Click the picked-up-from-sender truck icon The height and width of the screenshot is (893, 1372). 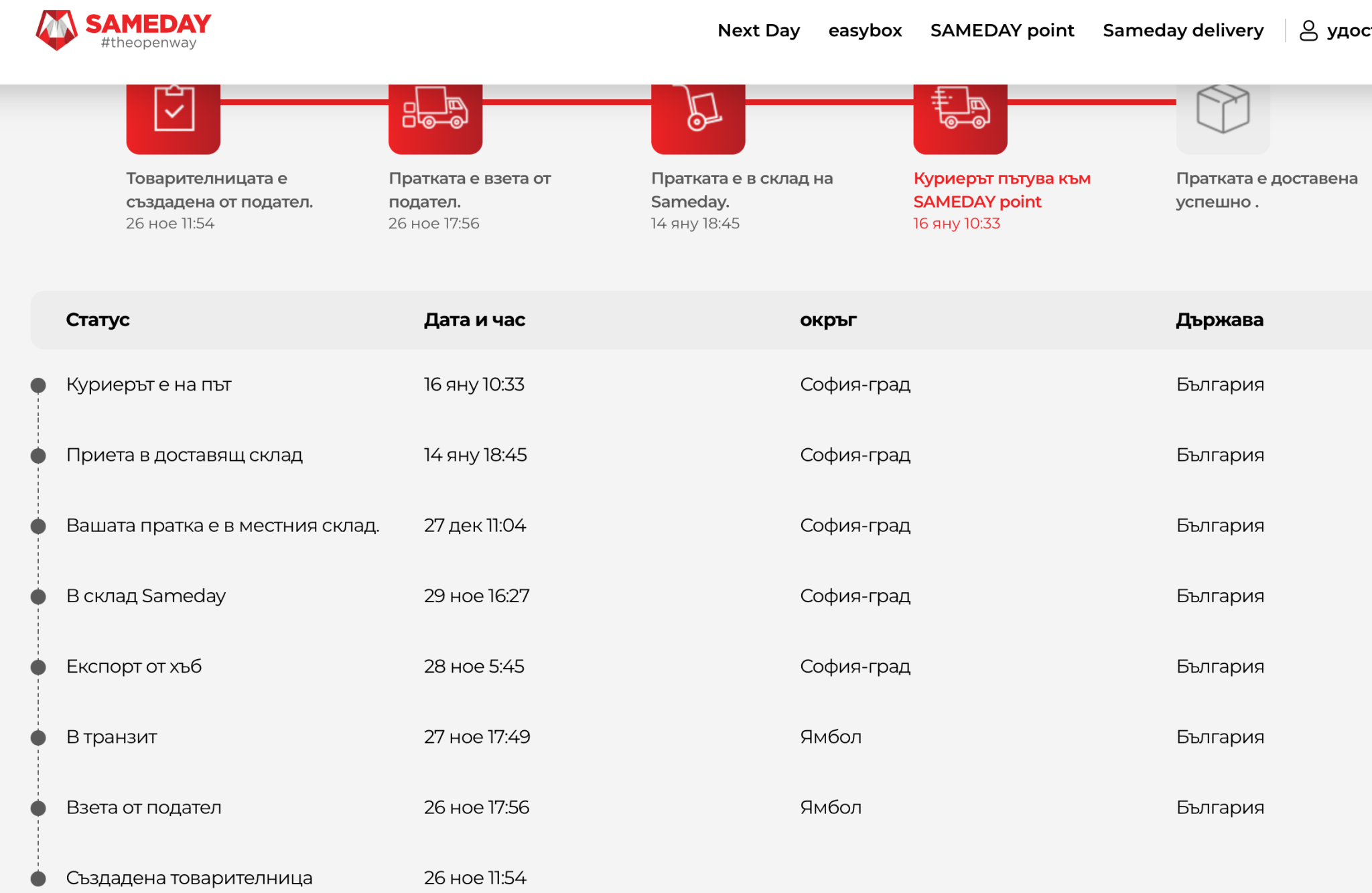pyautogui.click(x=435, y=111)
